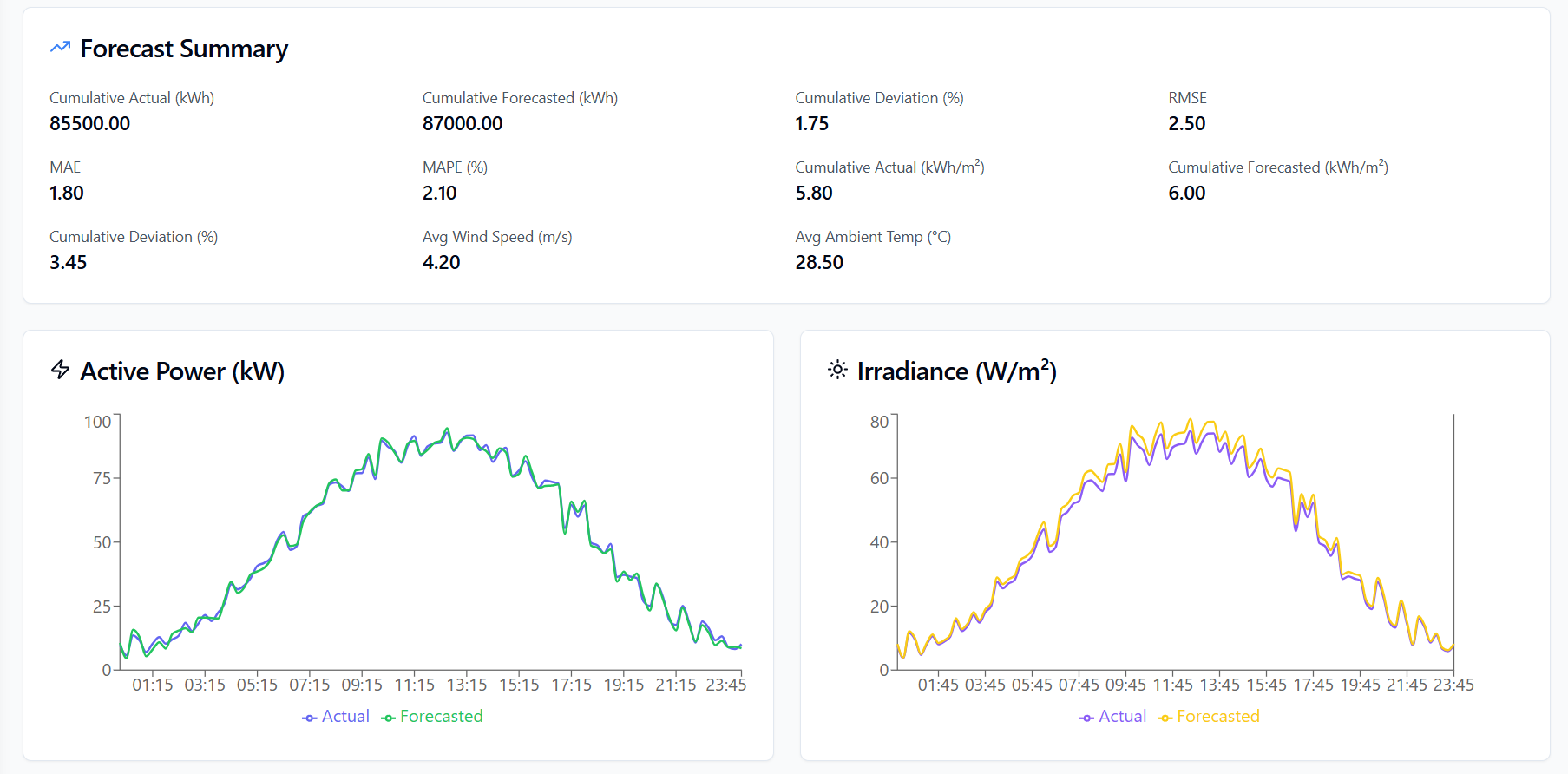Viewport: 1568px width, 774px height.
Task: Click the "17:15" time tick on Active Power
Action: [x=572, y=685]
